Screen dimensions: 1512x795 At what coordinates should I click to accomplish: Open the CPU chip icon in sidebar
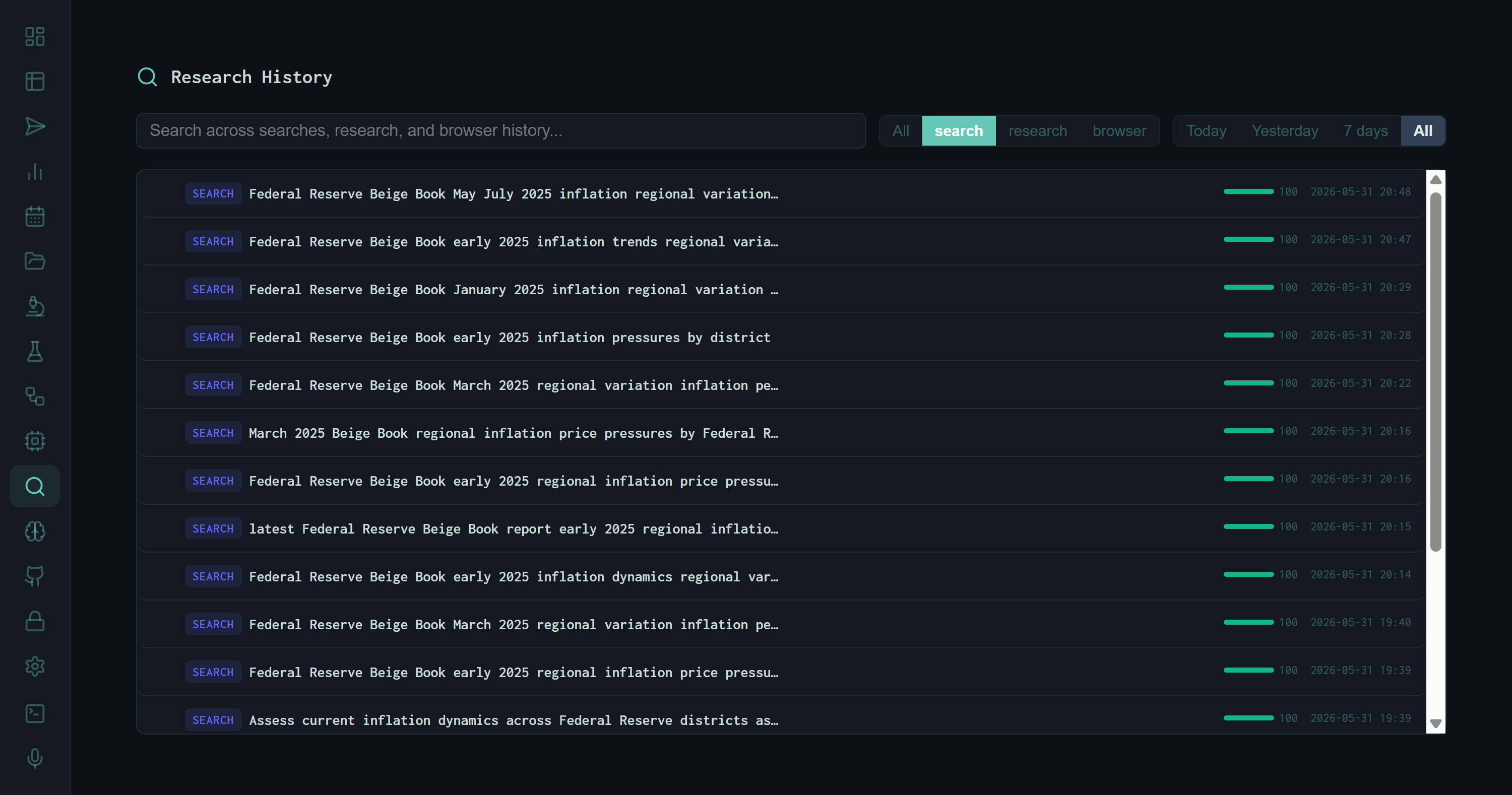point(35,441)
